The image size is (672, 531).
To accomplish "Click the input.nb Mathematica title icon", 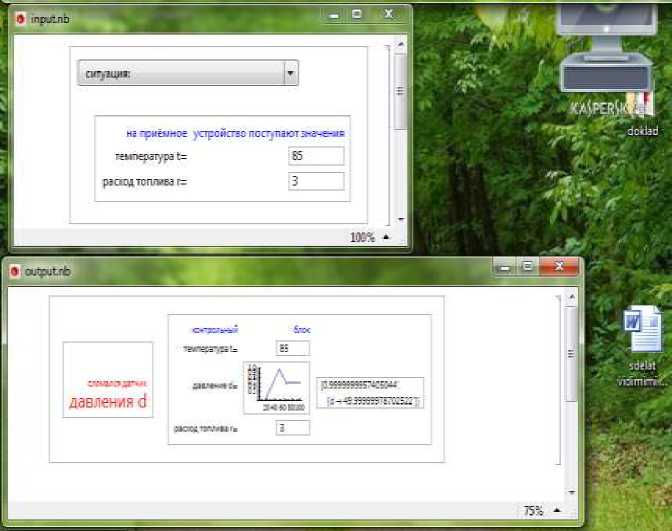I will pos(20,19).
